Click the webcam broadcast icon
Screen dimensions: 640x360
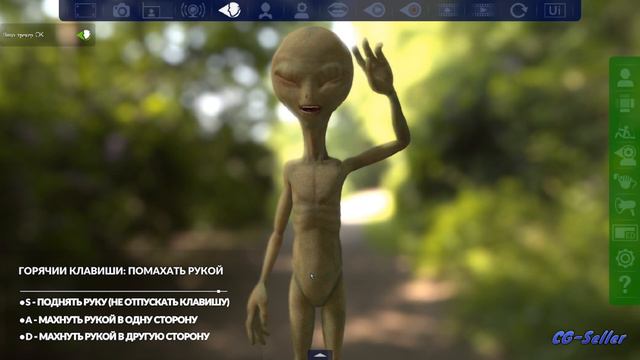click(x=193, y=10)
